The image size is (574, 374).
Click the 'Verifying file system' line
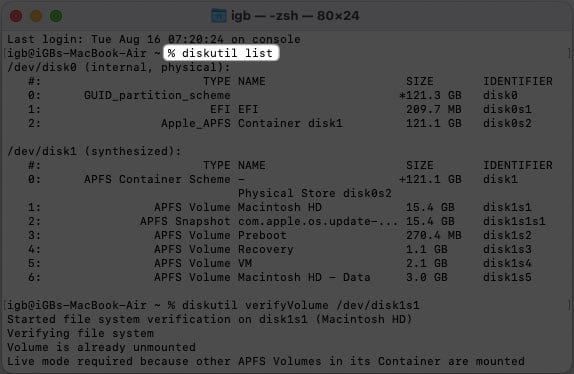[81, 333]
